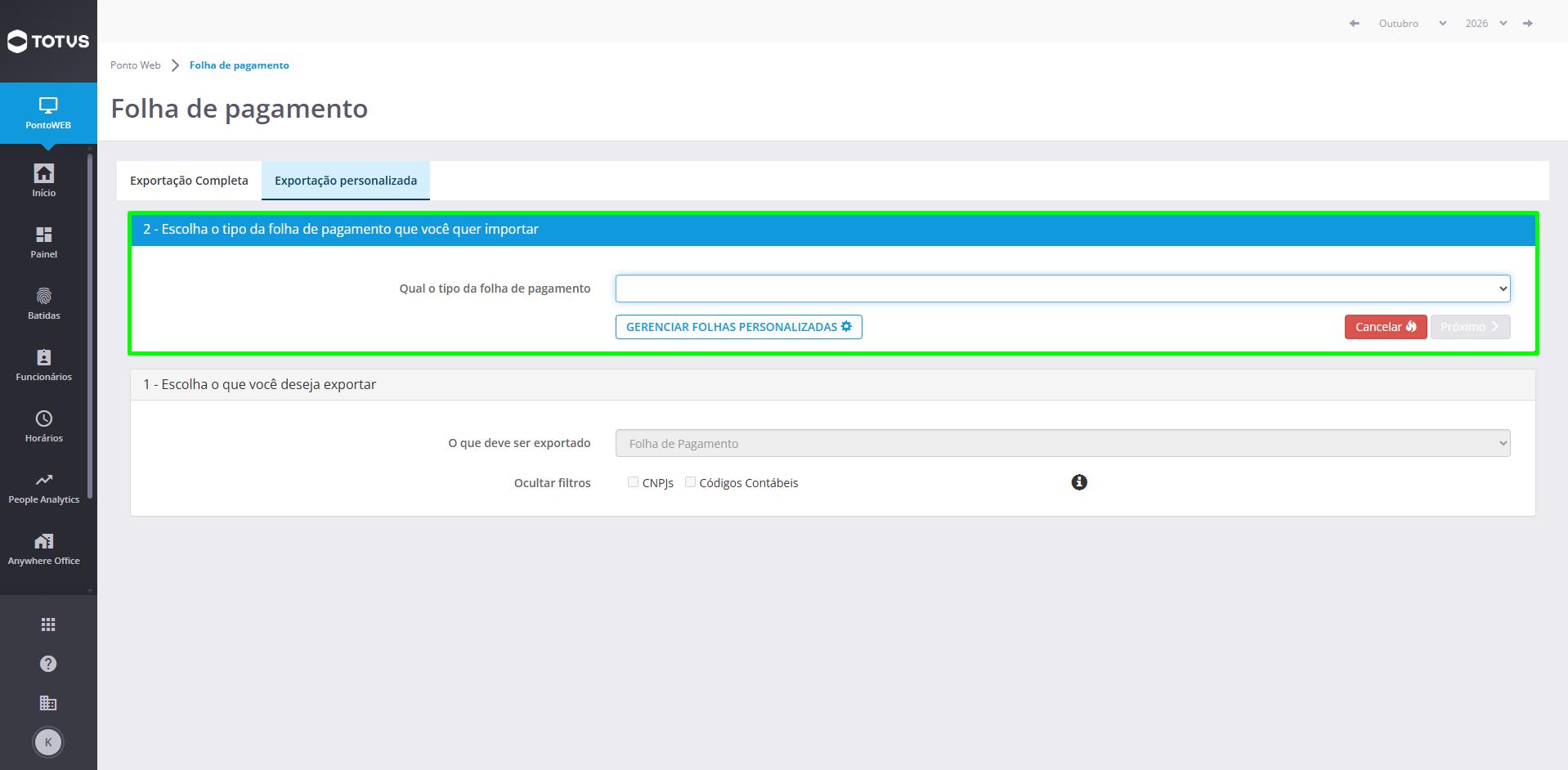
Task: Expand the payroll type dropdown
Action: 1063,289
